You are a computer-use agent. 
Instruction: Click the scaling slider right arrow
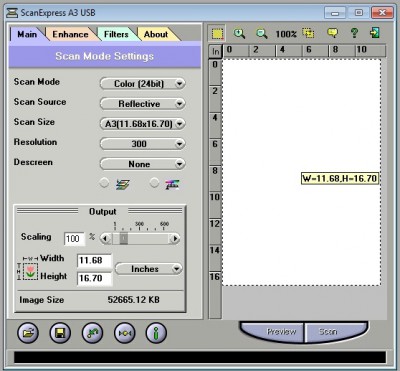[x=174, y=238]
